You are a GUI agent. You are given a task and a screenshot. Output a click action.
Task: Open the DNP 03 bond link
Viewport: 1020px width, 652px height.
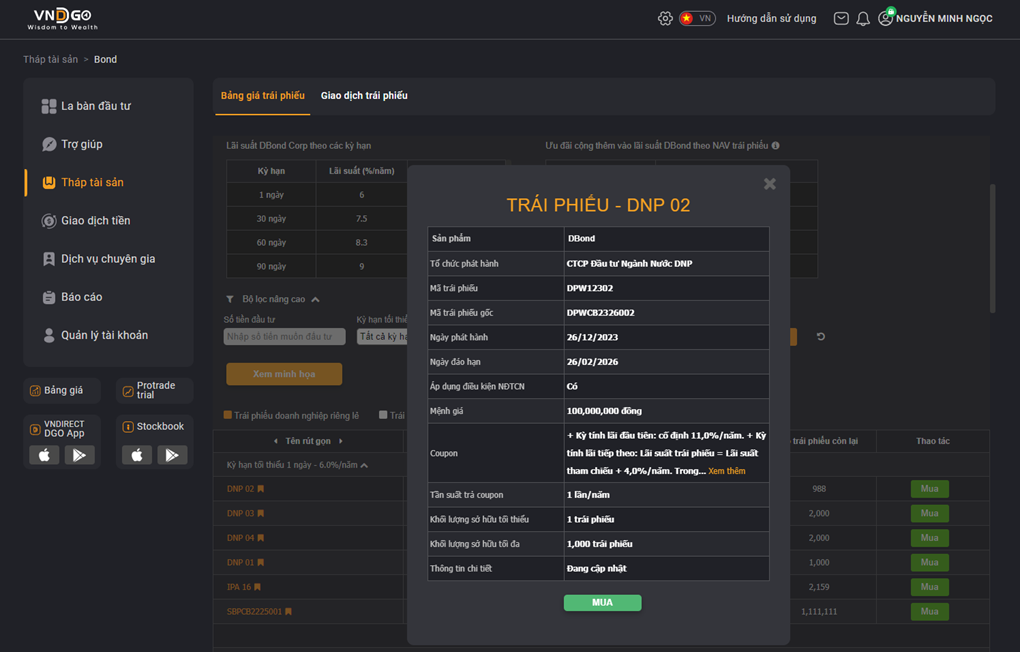tap(240, 513)
